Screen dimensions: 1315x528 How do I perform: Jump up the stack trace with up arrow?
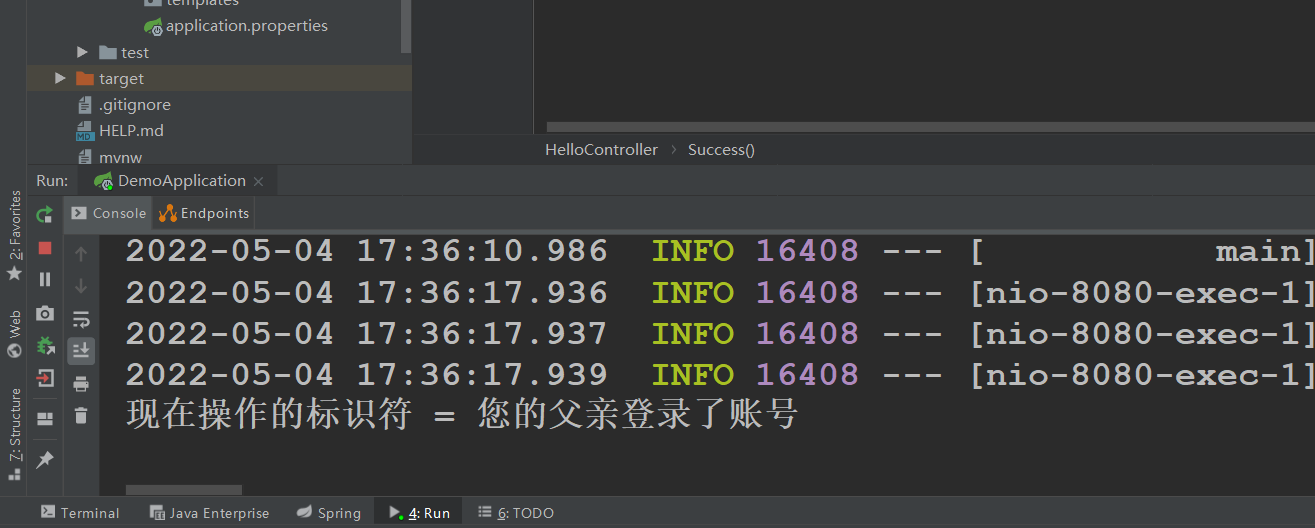(81, 254)
